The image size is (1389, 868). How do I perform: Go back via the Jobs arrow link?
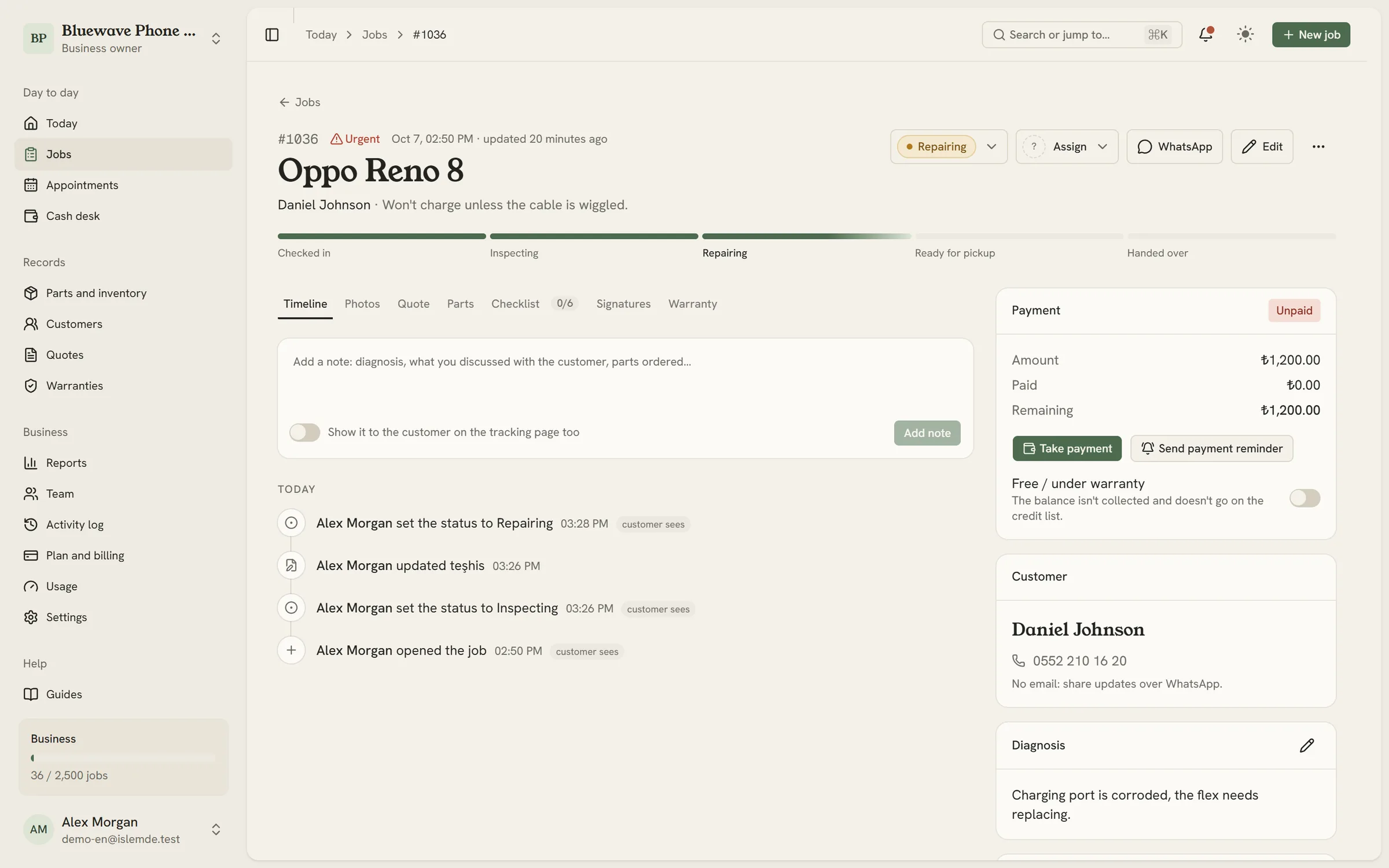coord(299,102)
